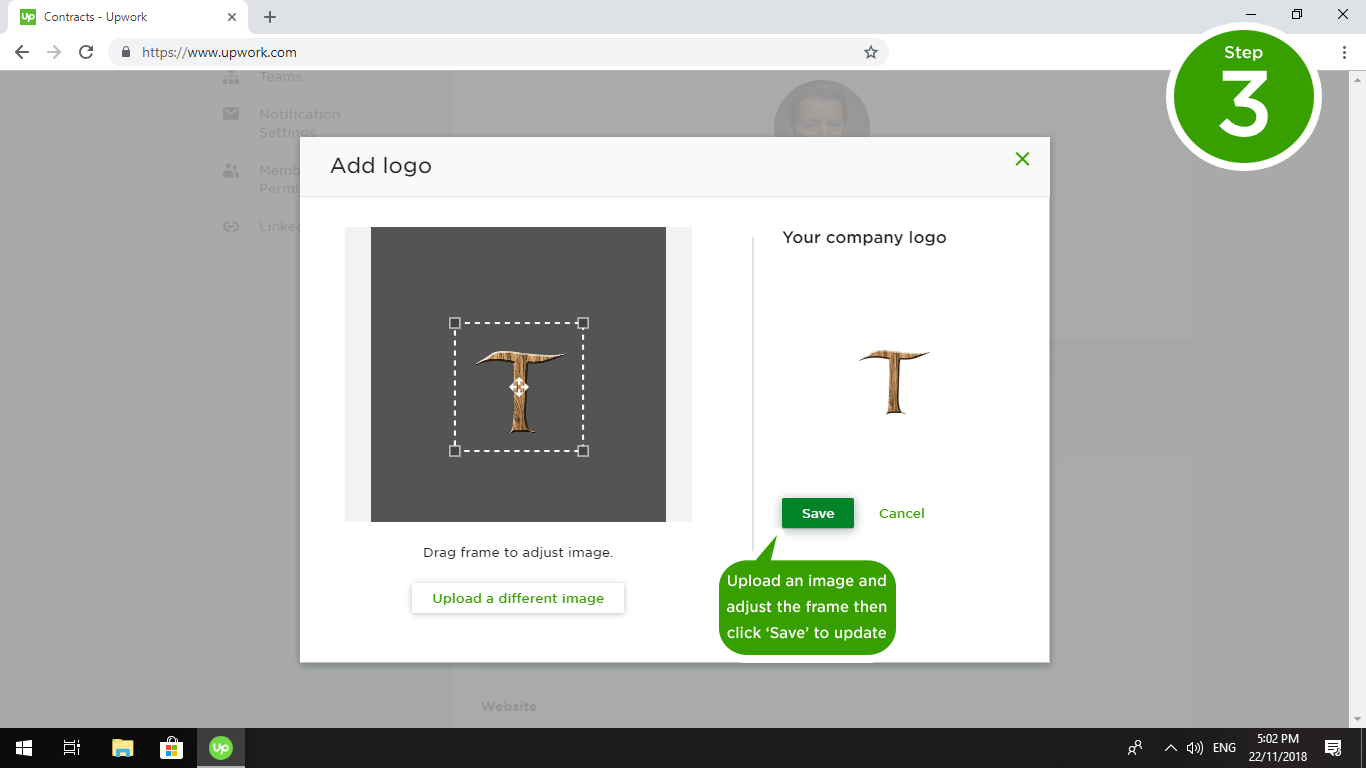Go back using browser back arrow
Image resolution: width=1366 pixels, height=768 pixels.
22,52
